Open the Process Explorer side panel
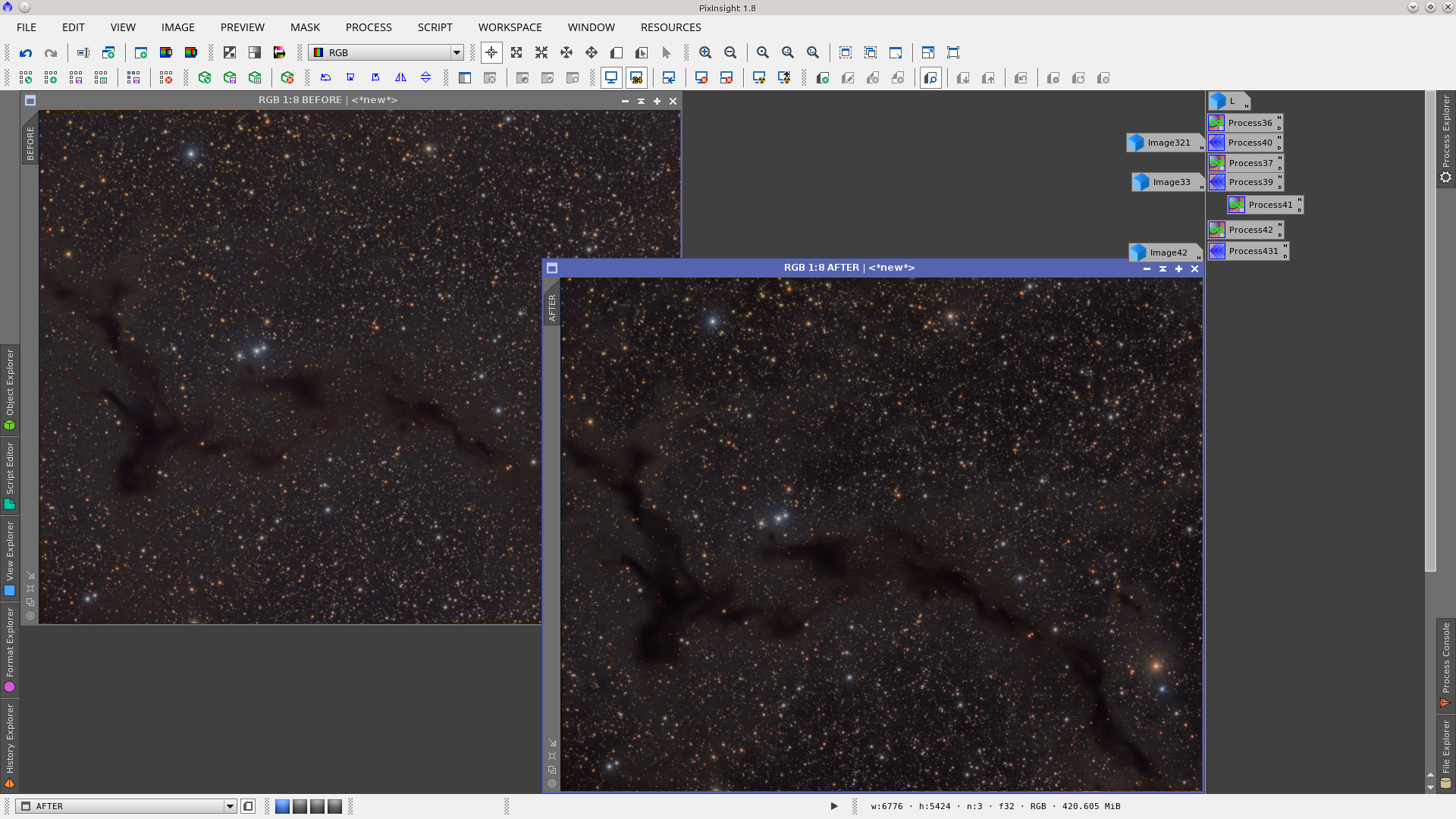 (1446, 138)
